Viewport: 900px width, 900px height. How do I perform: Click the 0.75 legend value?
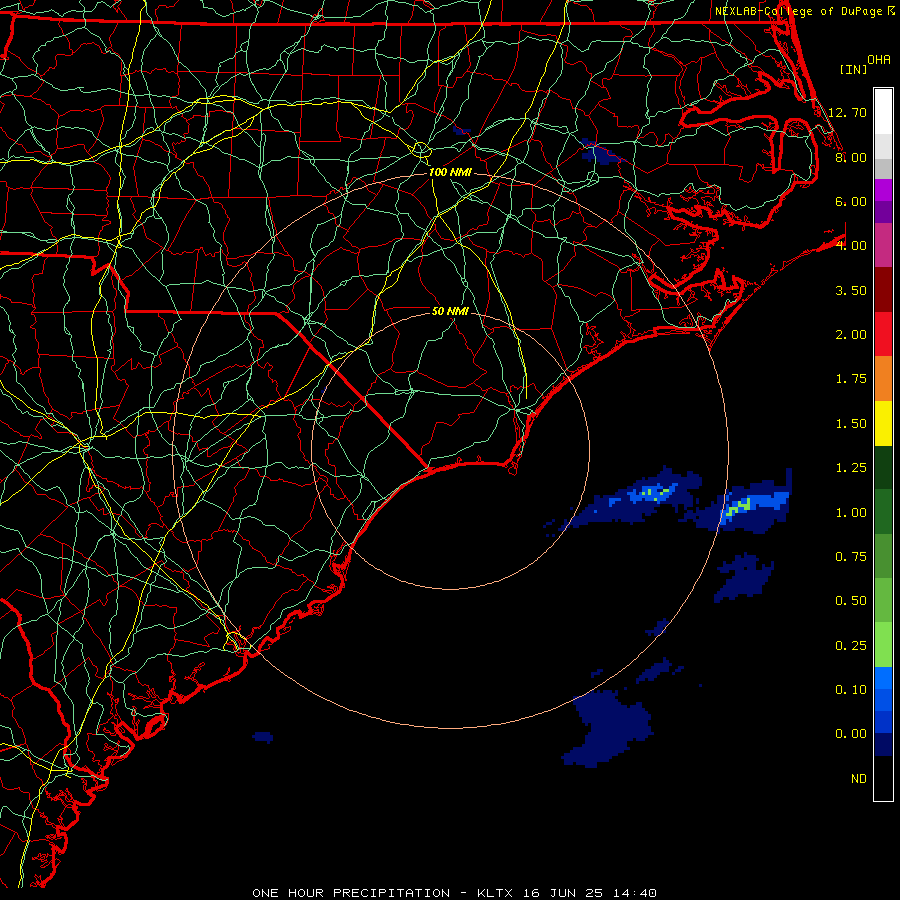pos(851,557)
